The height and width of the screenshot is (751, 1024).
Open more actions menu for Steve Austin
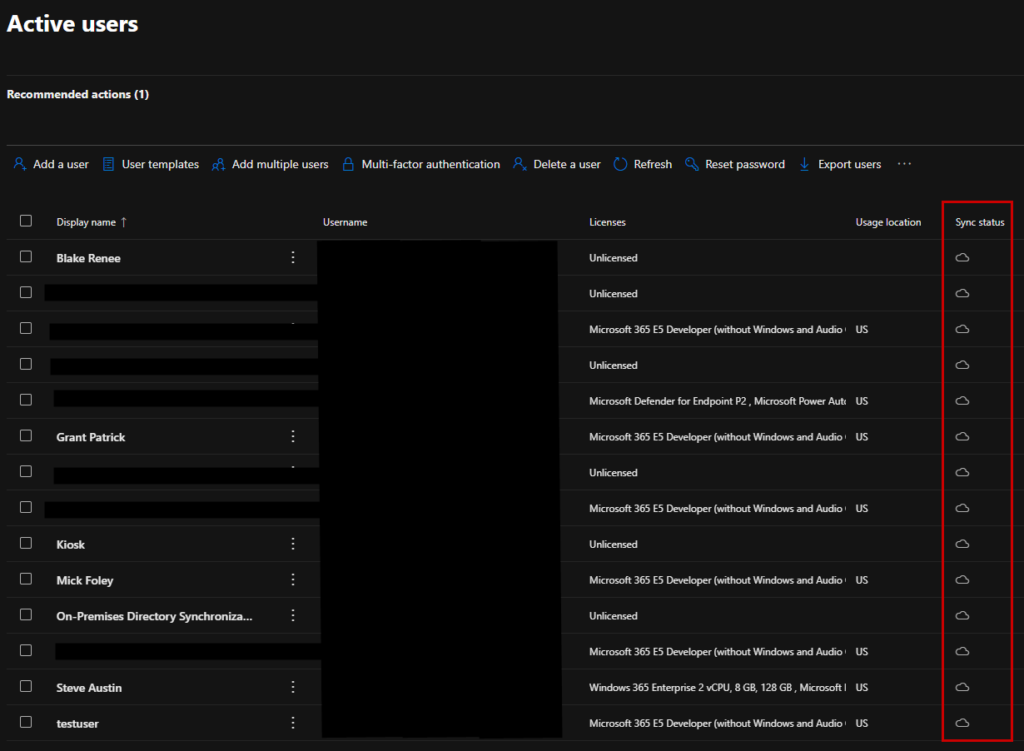pos(293,687)
